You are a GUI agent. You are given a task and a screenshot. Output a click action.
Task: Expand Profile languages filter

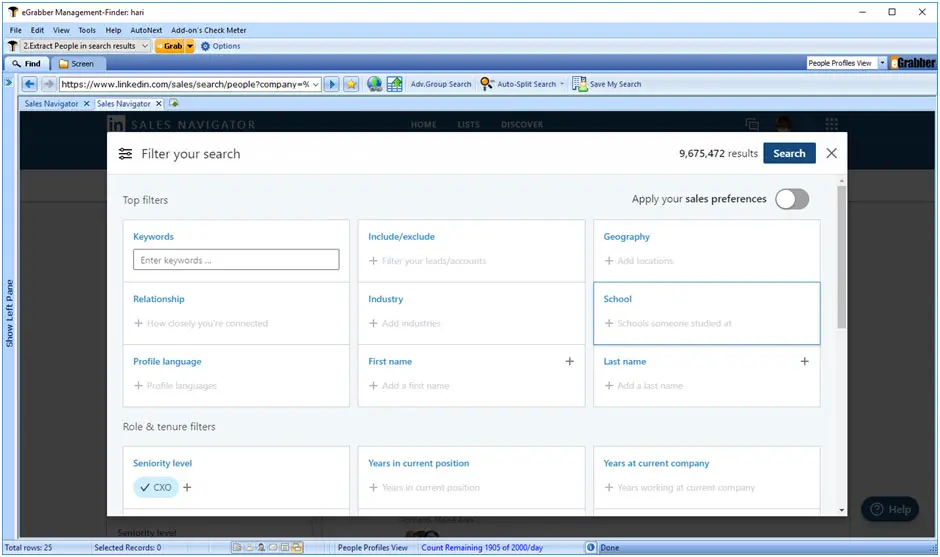175,386
